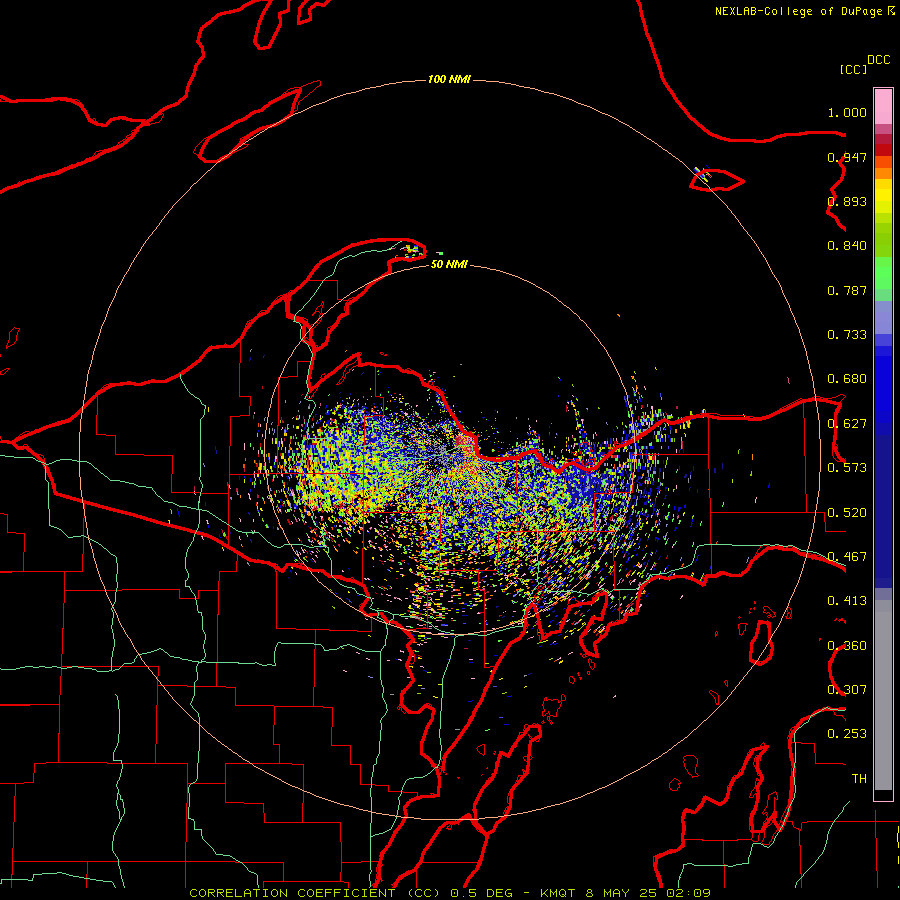Pick the pink segment of the color bar
The width and height of the screenshot is (900, 900).
tap(883, 107)
